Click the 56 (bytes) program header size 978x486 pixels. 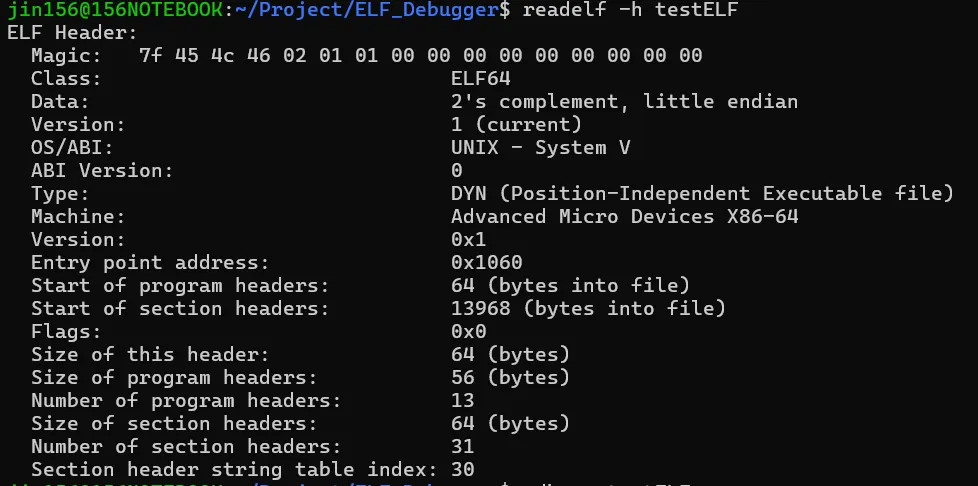(x=510, y=377)
